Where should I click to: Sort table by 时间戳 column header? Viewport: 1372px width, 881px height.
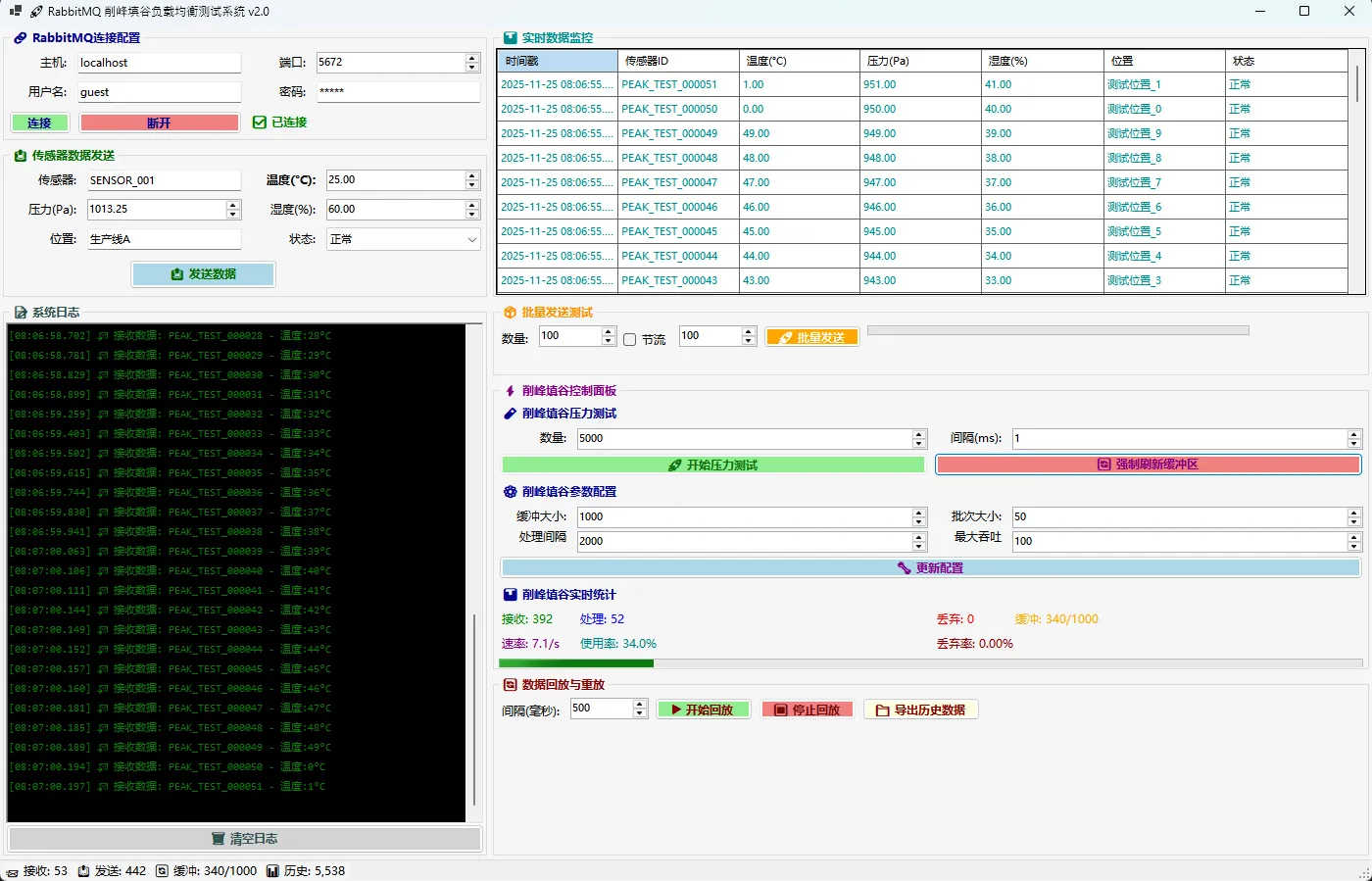[557, 61]
